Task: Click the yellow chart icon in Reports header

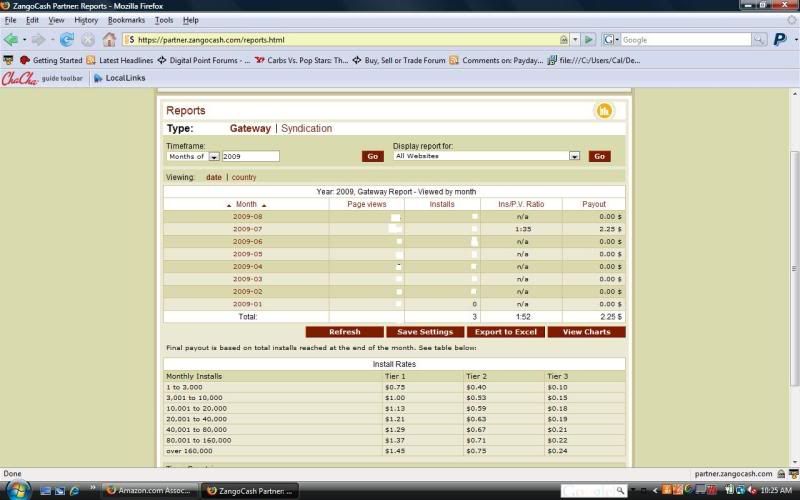Action: coord(604,111)
